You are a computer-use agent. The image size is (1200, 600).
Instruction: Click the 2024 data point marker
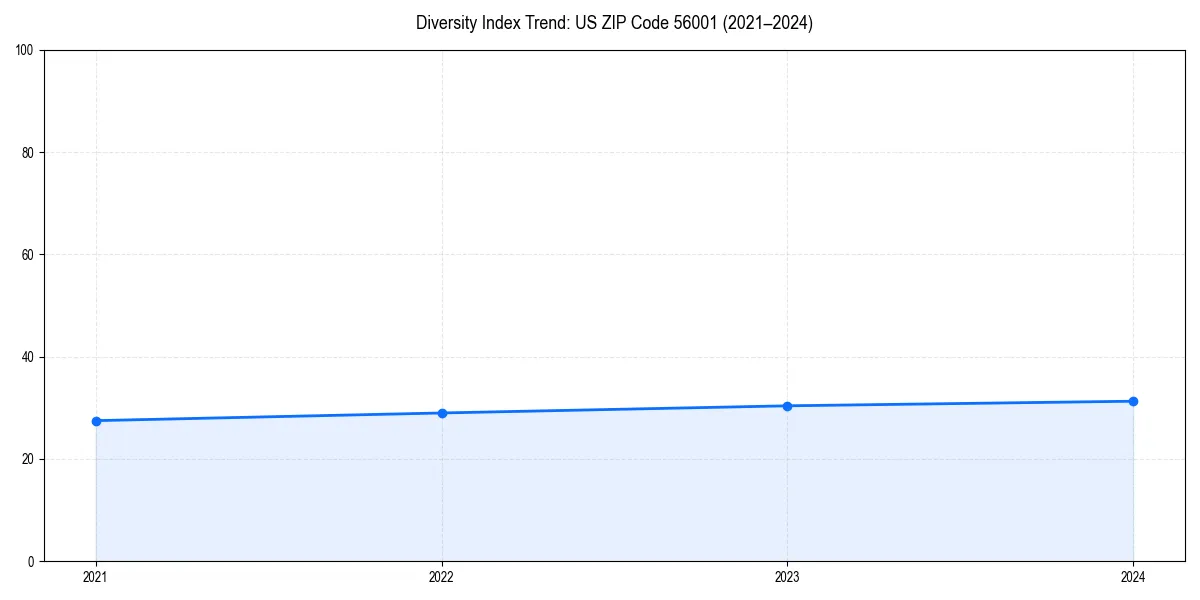tap(1133, 400)
